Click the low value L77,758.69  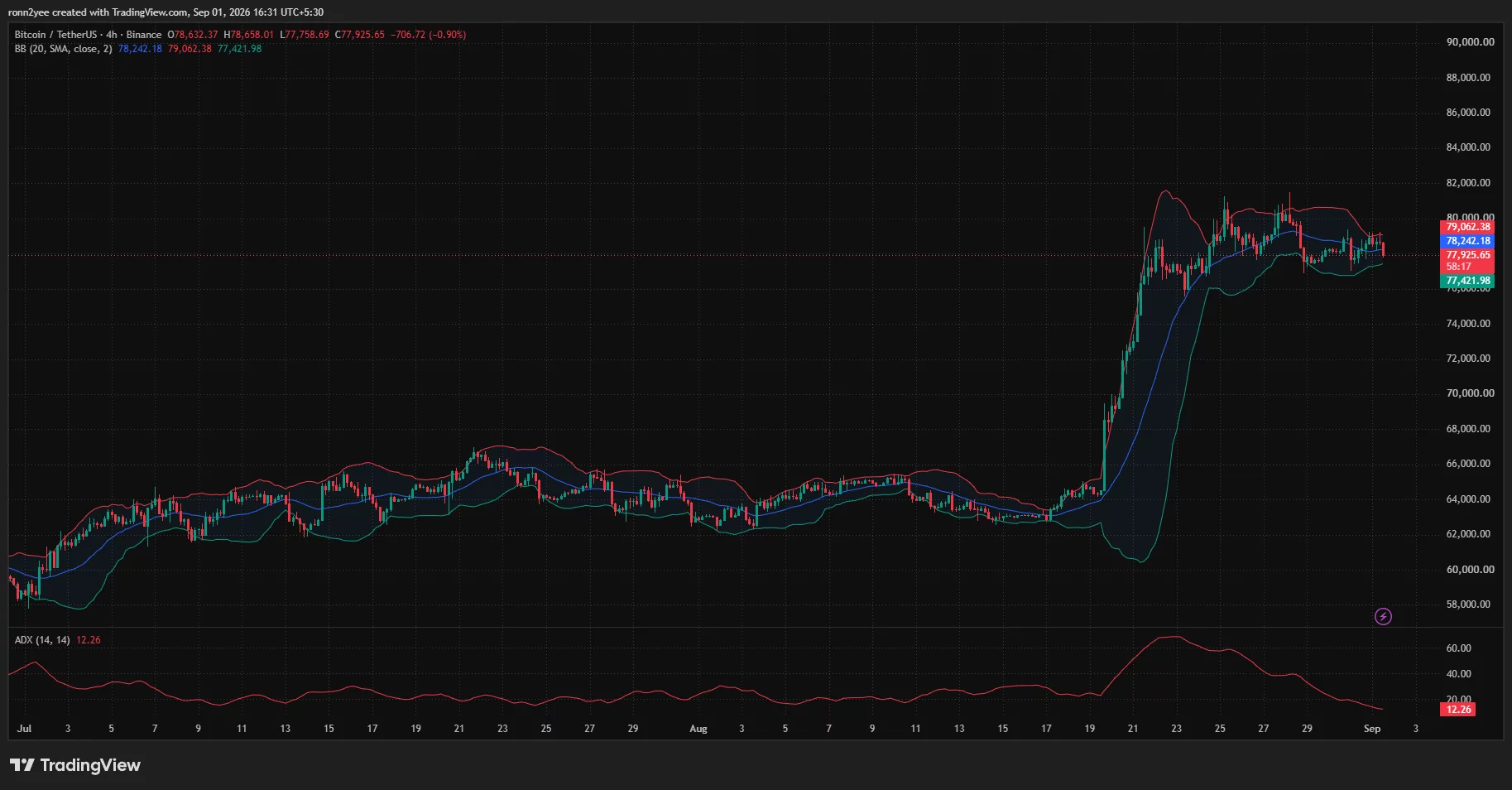(x=305, y=35)
